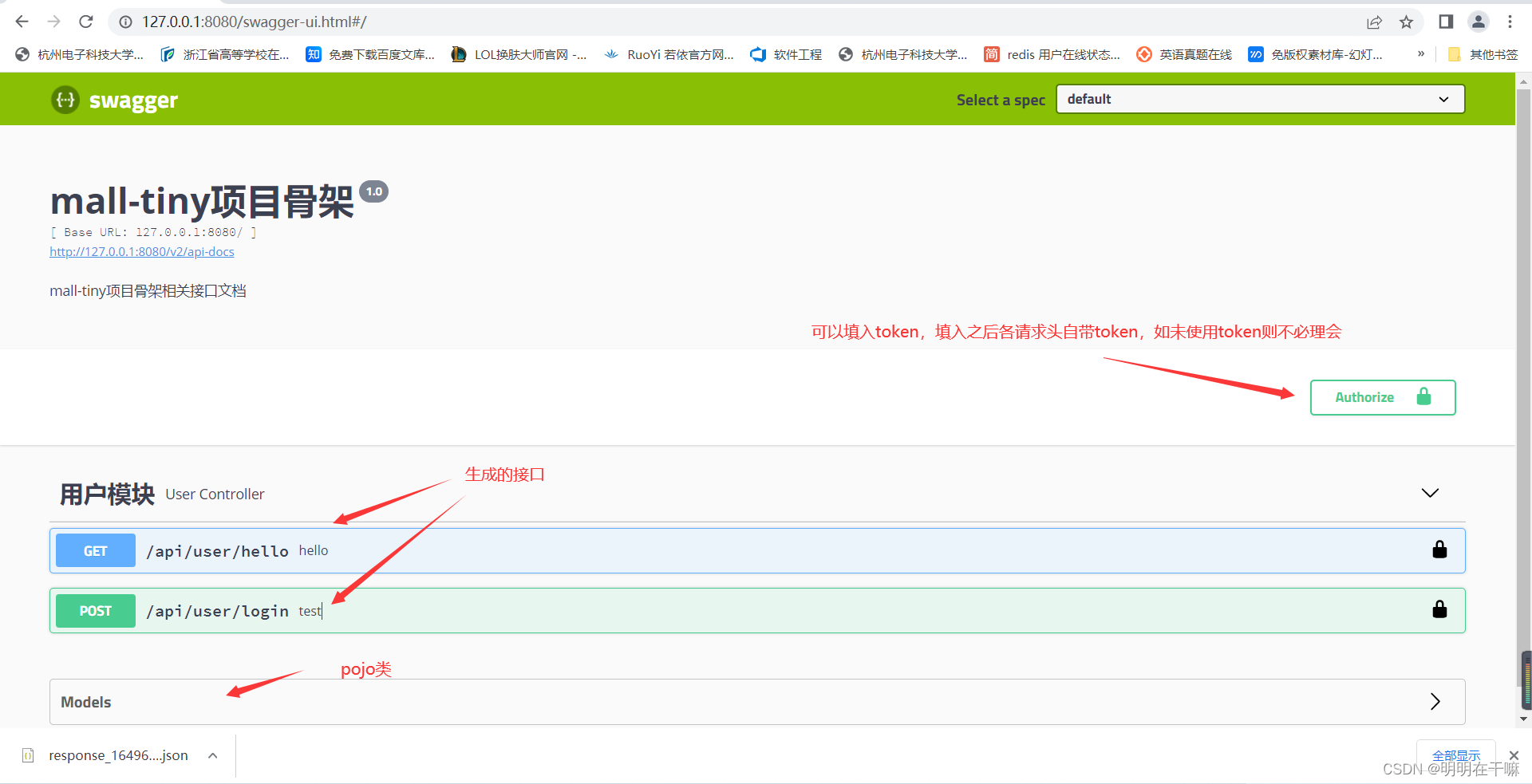Open LOL换肤大师官网 bookmark

[x=519, y=54]
